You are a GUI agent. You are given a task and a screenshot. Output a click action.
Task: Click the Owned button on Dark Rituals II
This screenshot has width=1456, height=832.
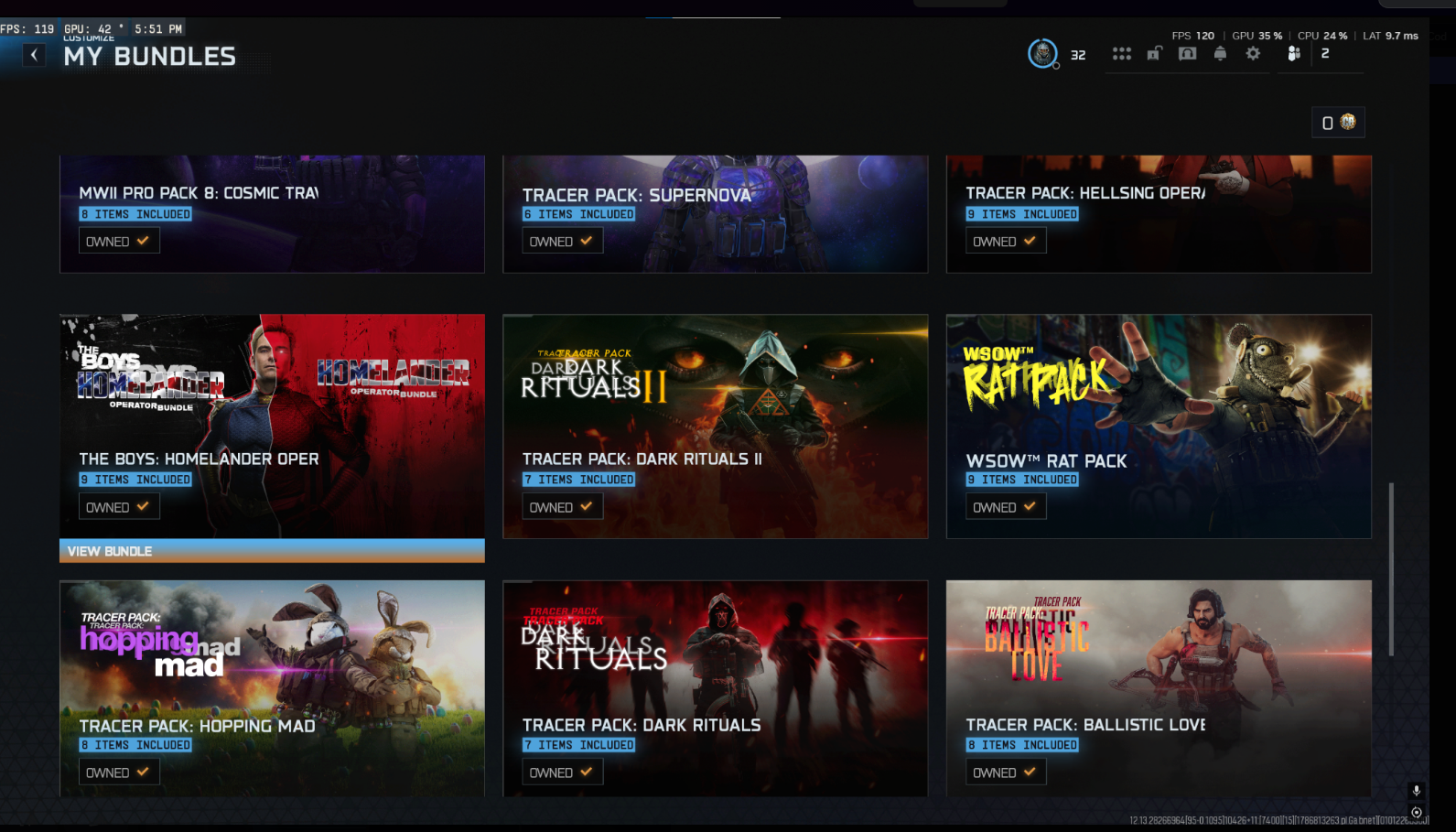pos(563,506)
